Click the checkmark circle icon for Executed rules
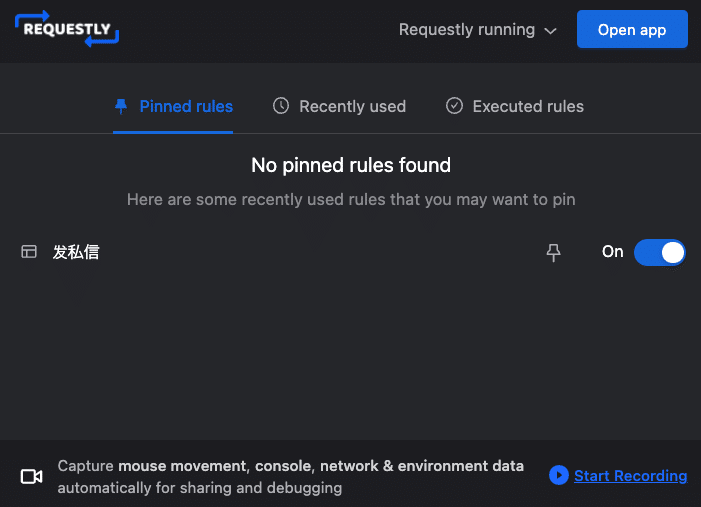This screenshot has width=701, height=507. pyautogui.click(x=454, y=106)
